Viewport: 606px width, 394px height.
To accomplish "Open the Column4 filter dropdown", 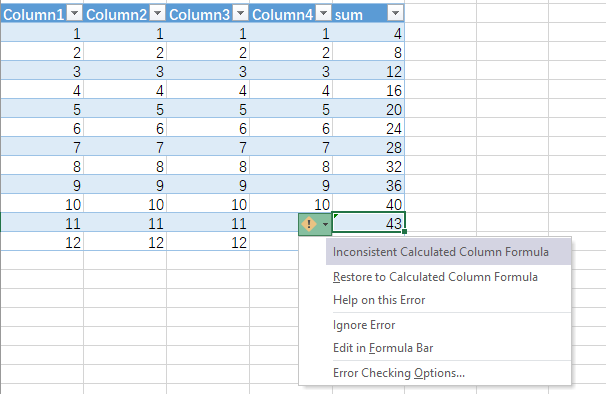I will click(323, 14).
